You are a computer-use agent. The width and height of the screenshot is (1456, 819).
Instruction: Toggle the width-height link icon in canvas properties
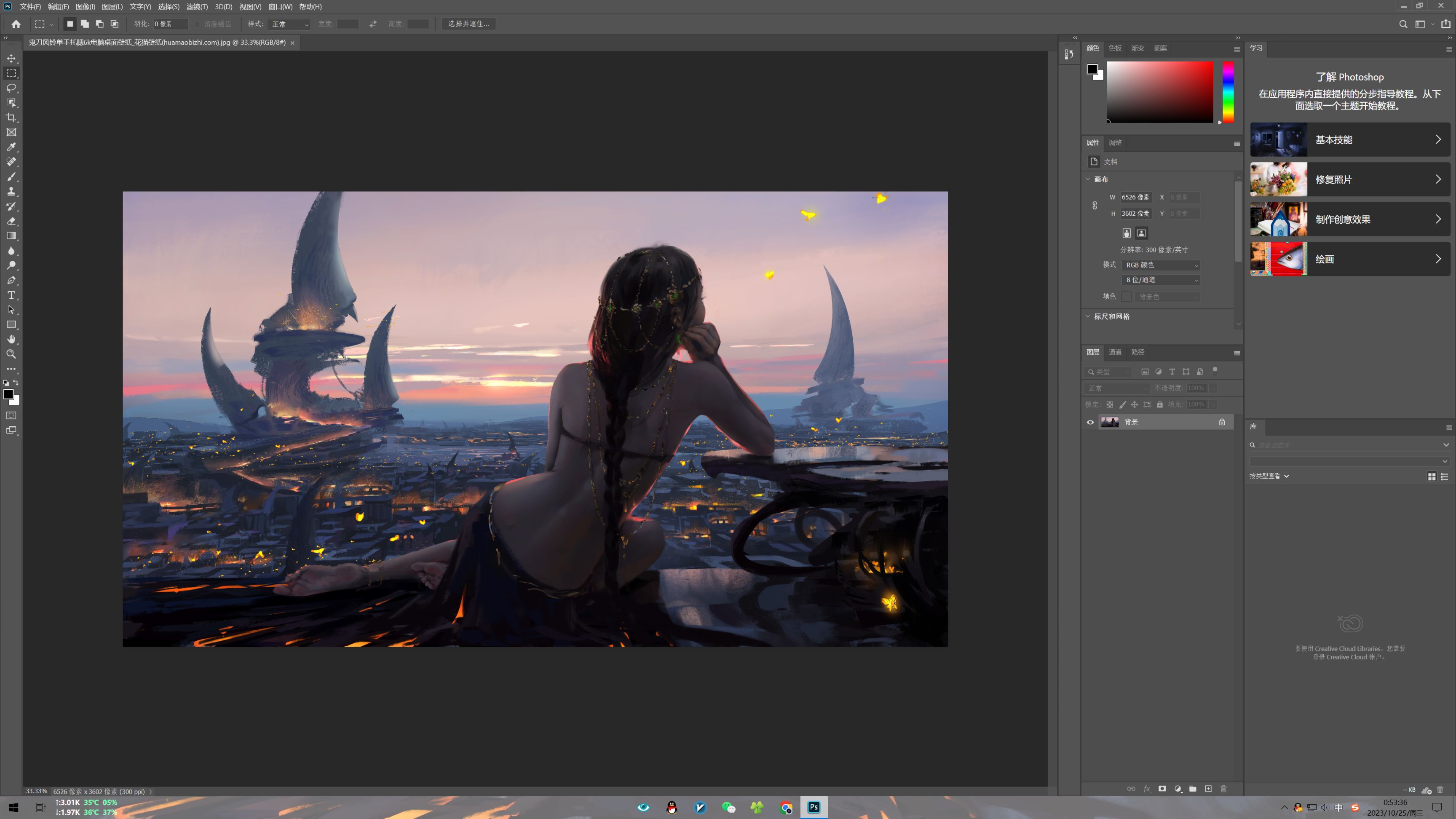(1095, 206)
